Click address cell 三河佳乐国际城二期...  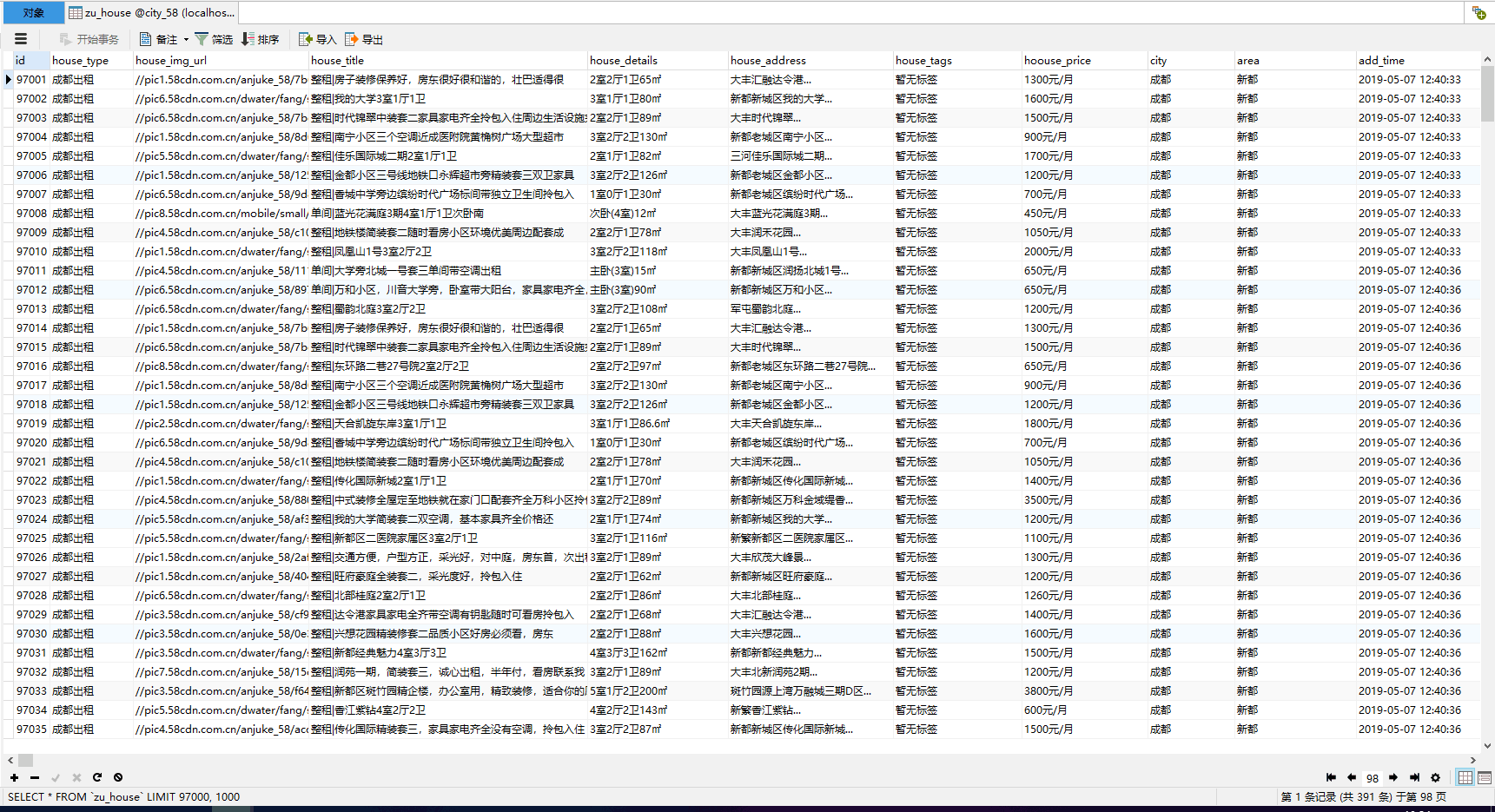click(810, 155)
